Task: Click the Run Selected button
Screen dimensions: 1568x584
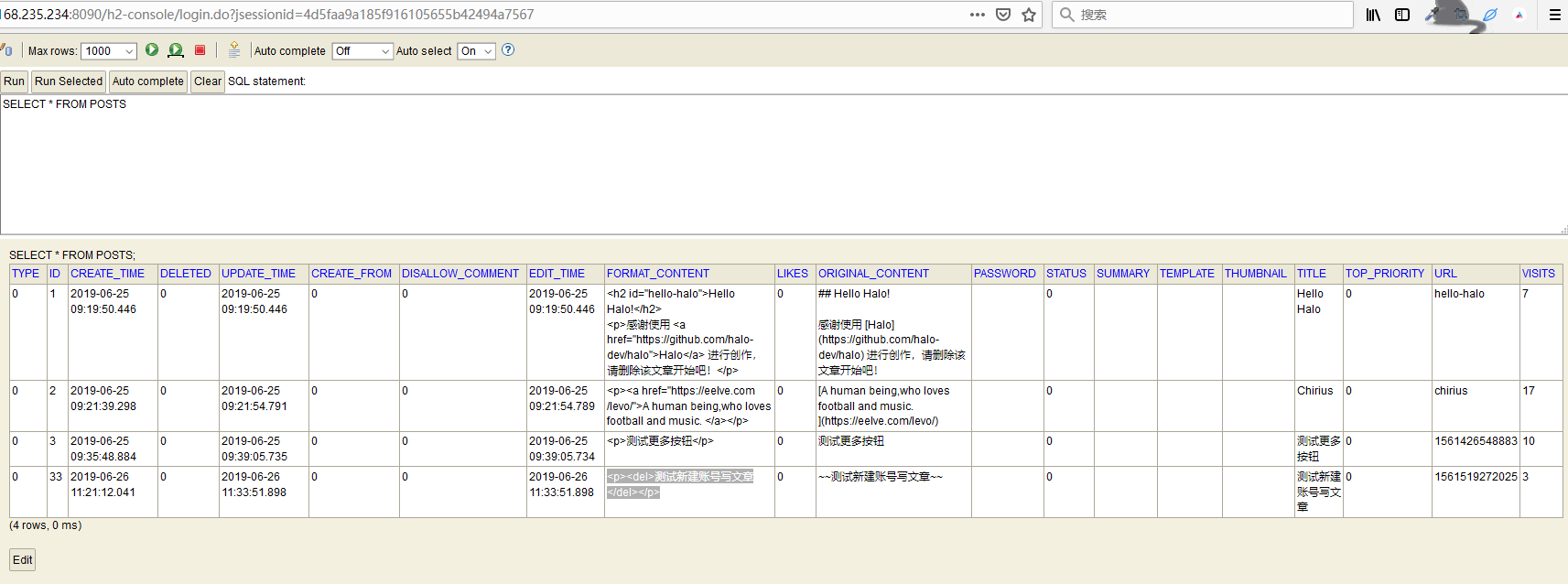Action: tap(69, 81)
